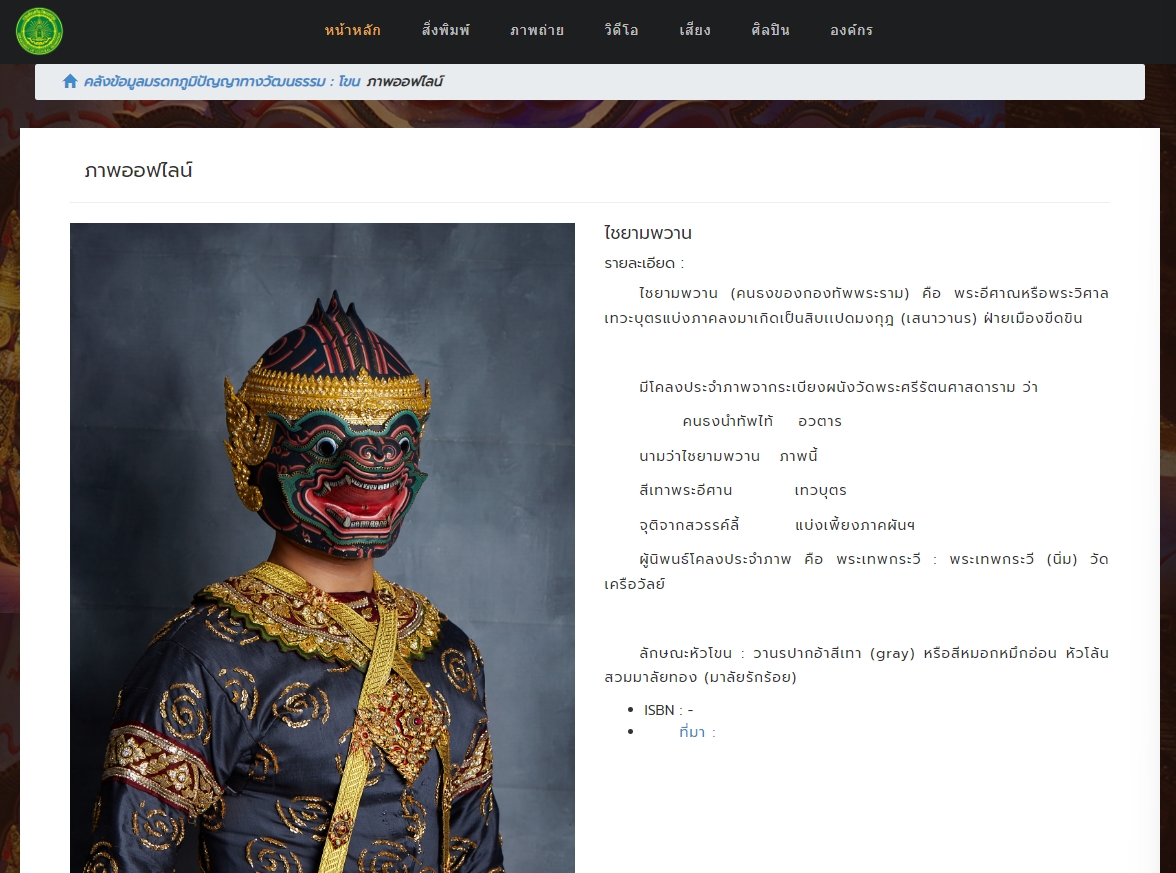
Task: Click the ภาพออฟไลน์ page heading
Action: tap(138, 170)
